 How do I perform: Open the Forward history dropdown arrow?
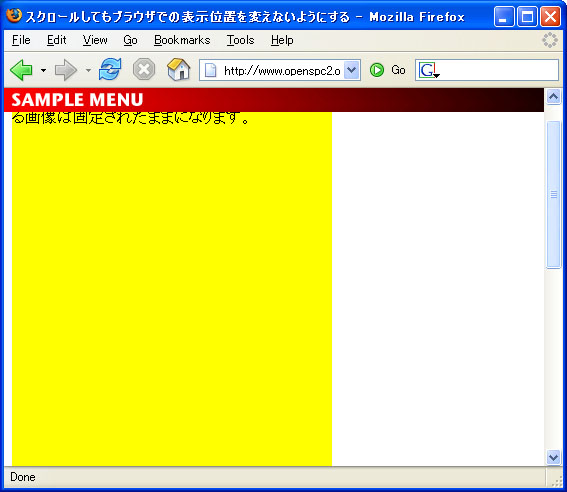(88, 70)
